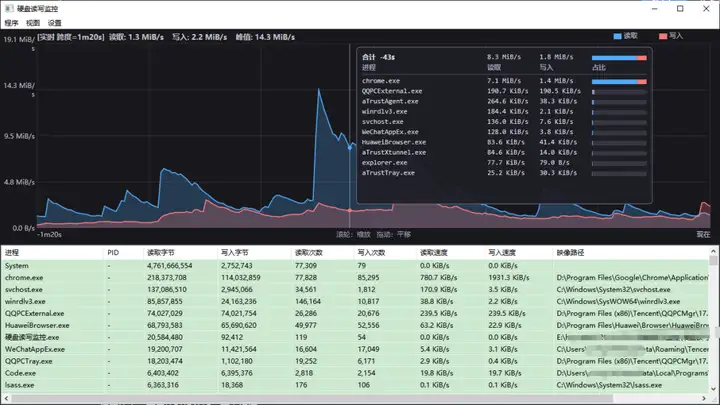The image size is (720, 405).
Task: Click the 写入: 2.2 MiB/s readout
Action: [200, 37]
